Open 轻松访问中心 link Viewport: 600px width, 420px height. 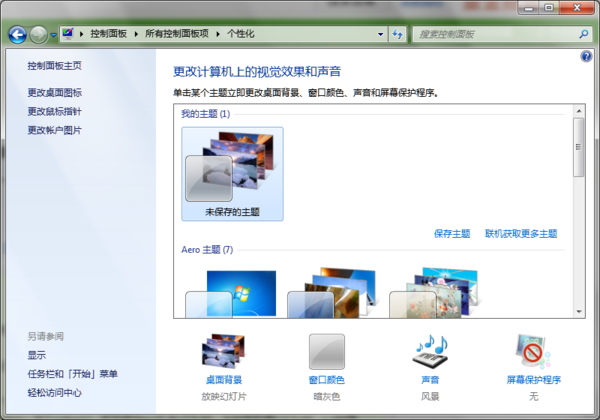click(x=54, y=392)
